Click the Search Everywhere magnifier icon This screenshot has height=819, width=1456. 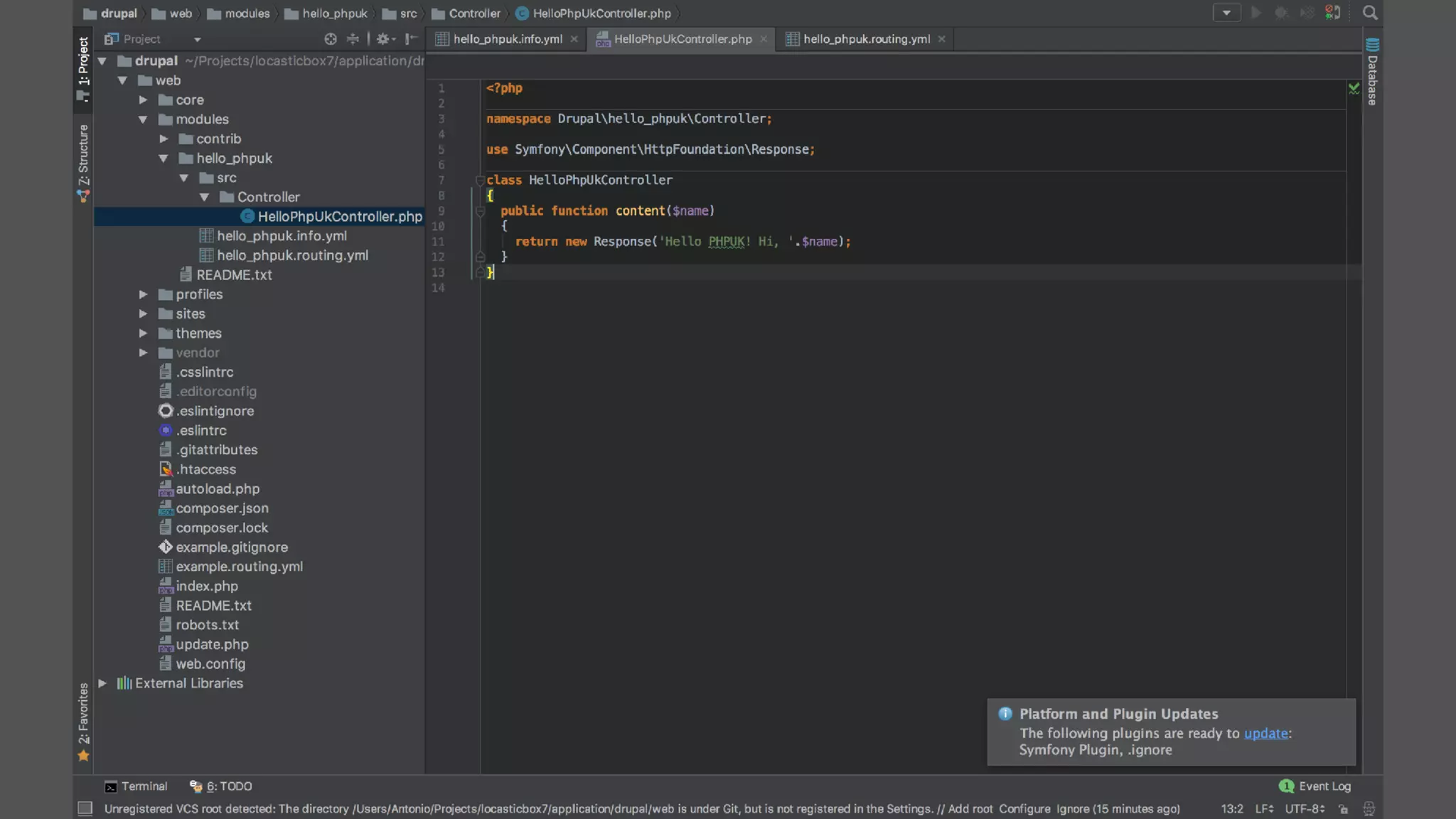click(1370, 13)
